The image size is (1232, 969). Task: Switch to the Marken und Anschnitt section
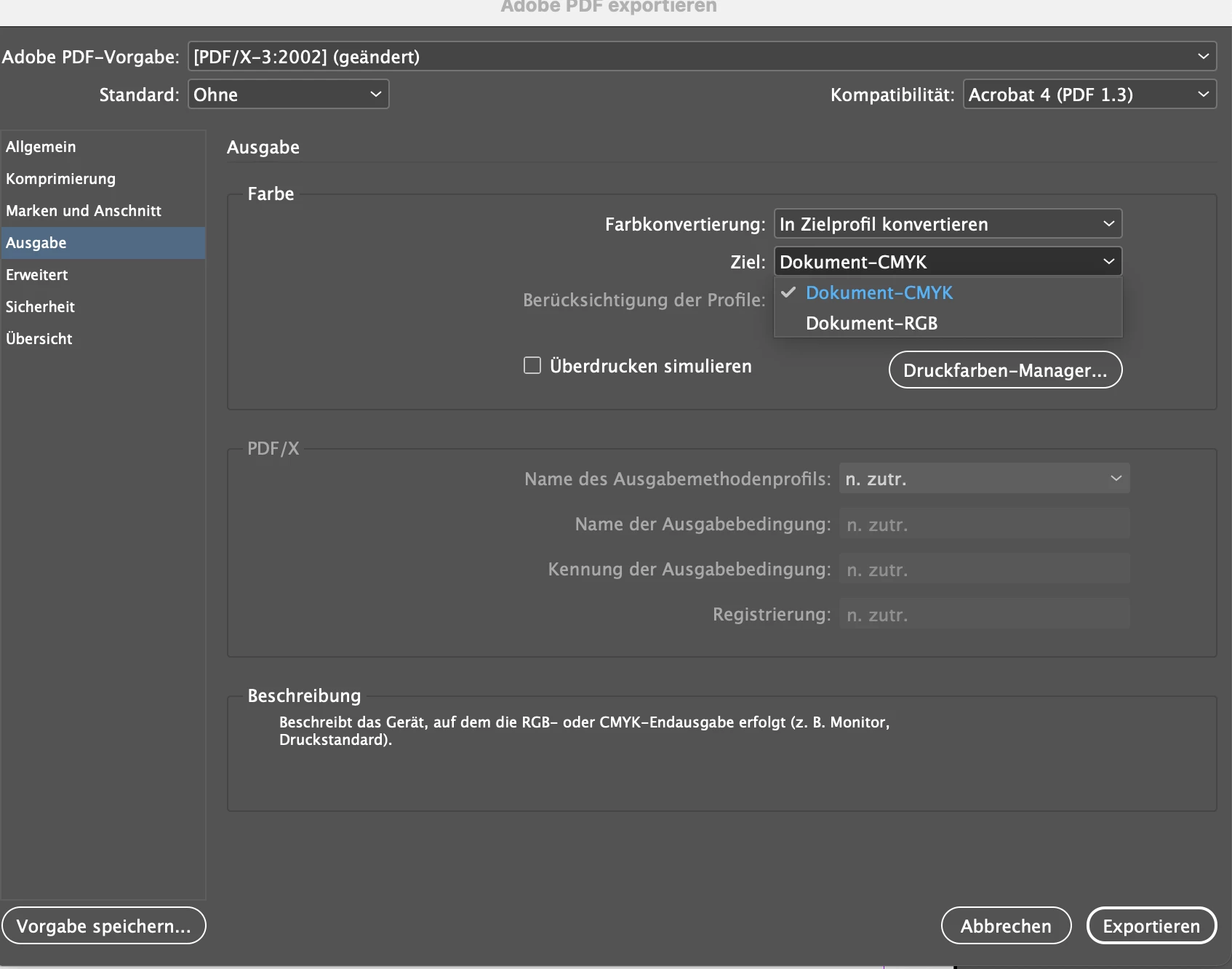pyautogui.click(x=103, y=210)
